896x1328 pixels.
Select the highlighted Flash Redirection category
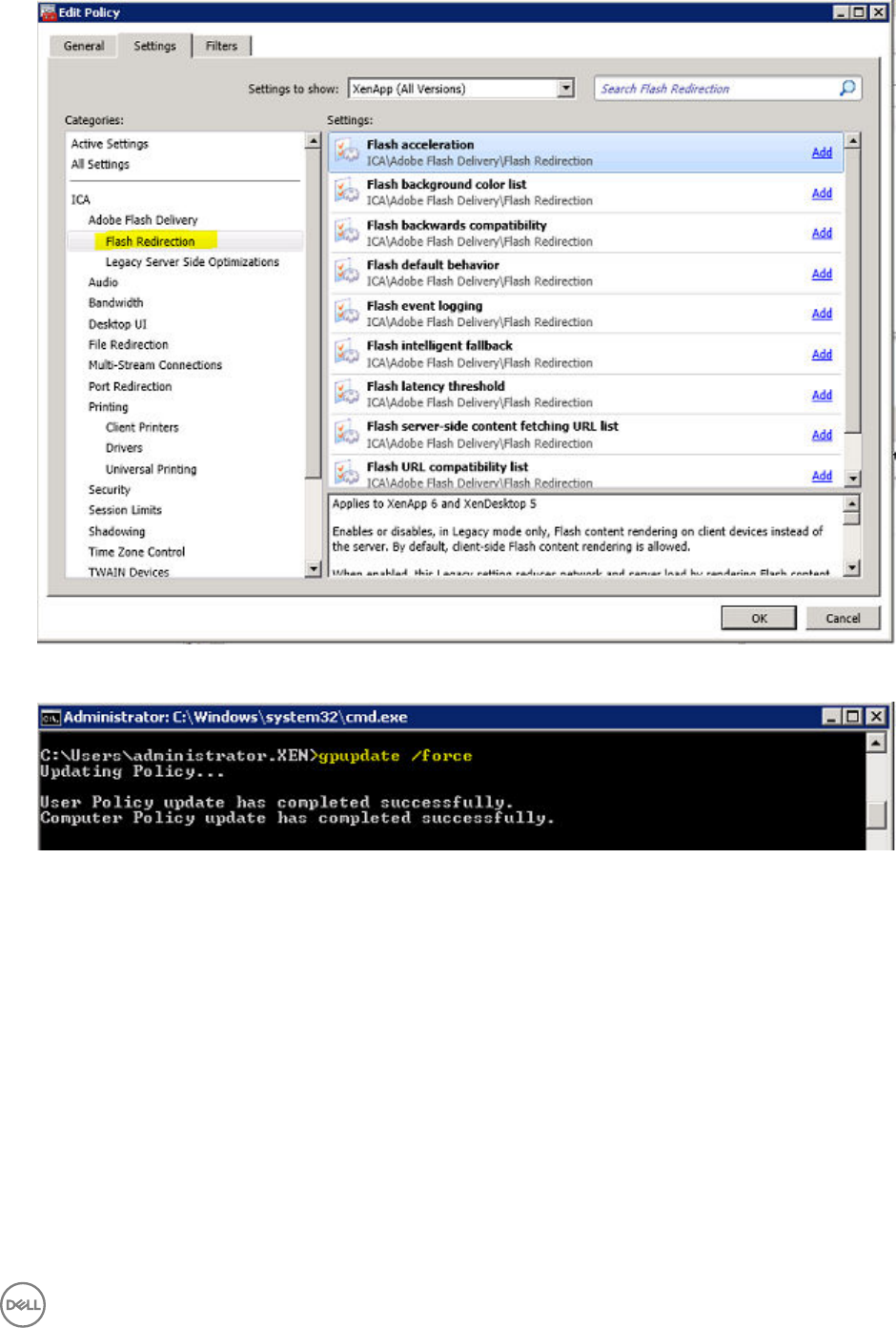pos(151,241)
